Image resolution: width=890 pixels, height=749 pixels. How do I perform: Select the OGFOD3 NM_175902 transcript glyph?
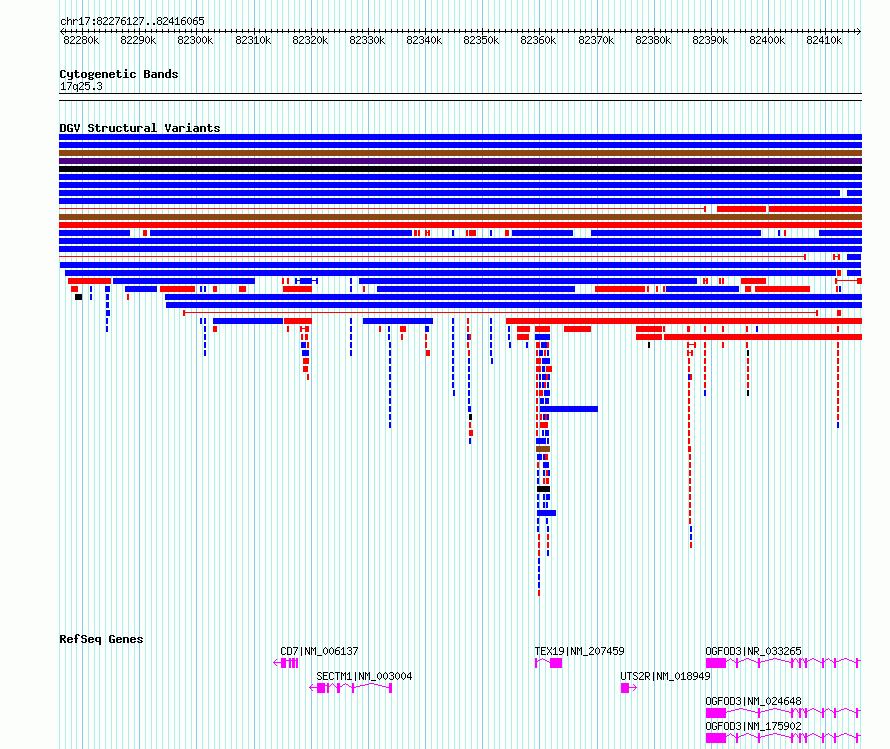click(783, 738)
